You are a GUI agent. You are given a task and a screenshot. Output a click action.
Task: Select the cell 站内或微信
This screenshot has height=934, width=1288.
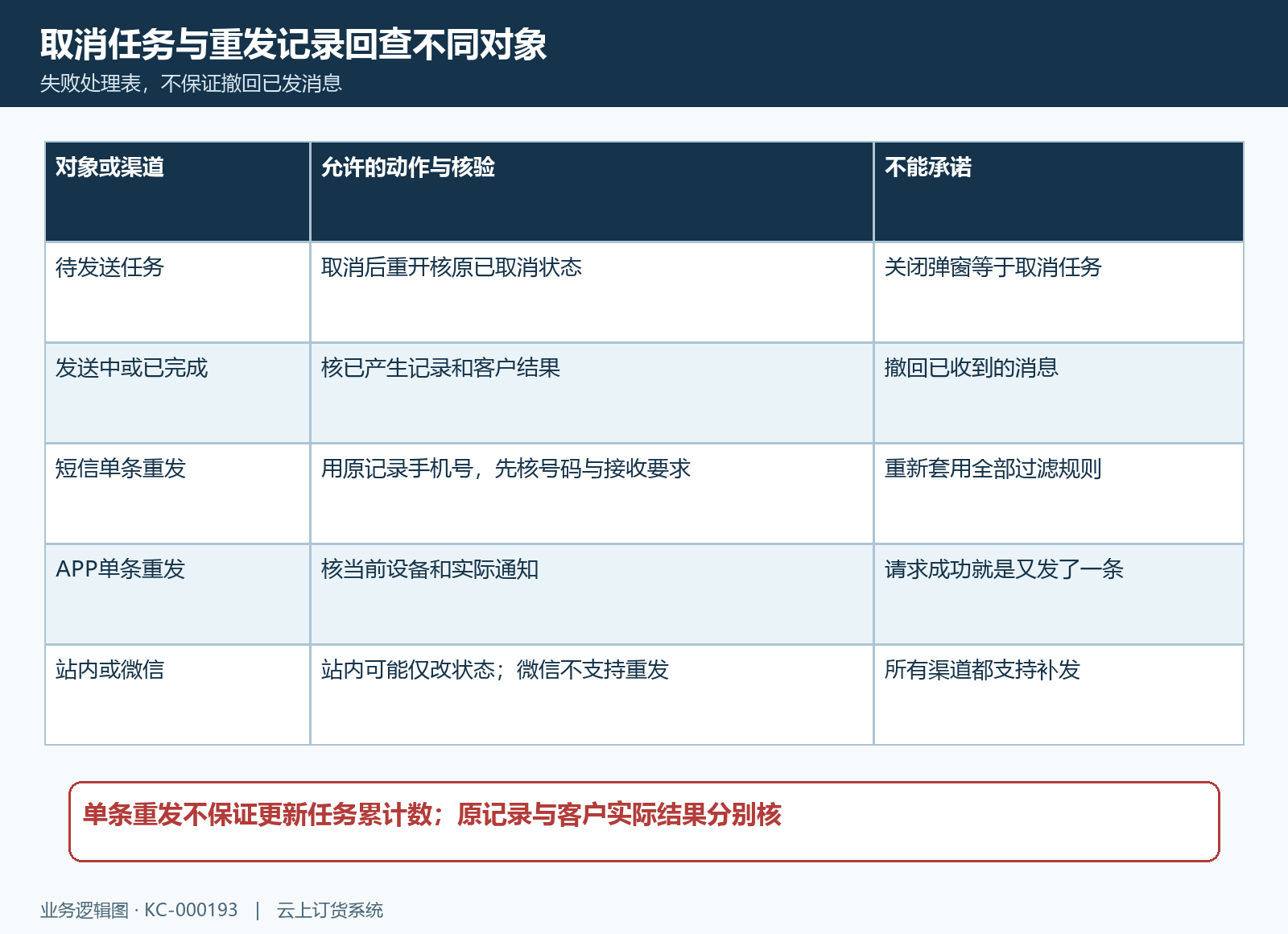click(177, 695)
